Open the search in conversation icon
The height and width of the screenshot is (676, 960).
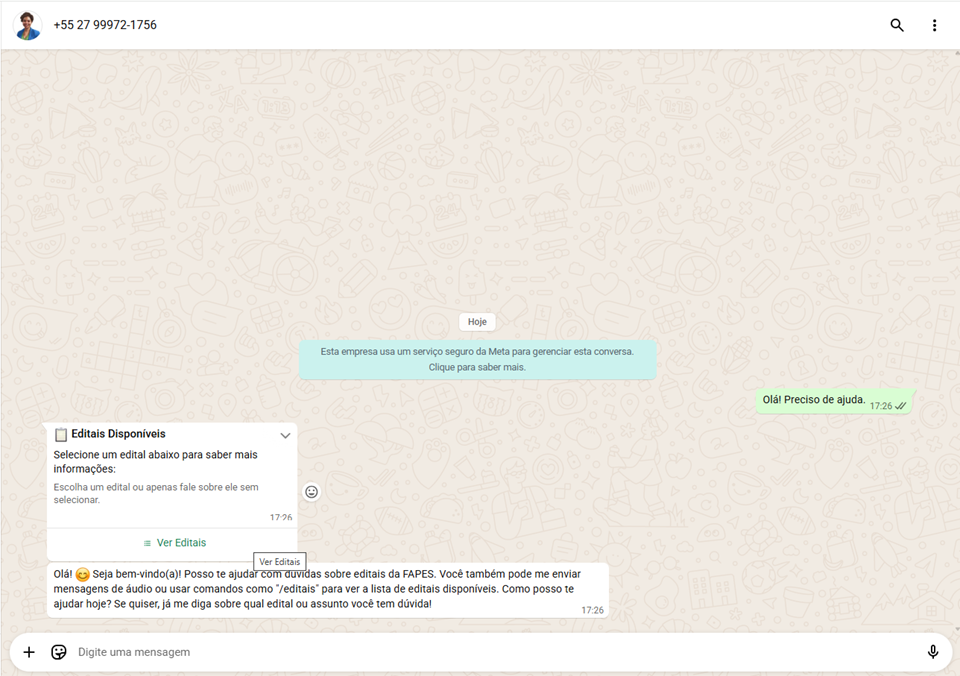coord(897,25)
